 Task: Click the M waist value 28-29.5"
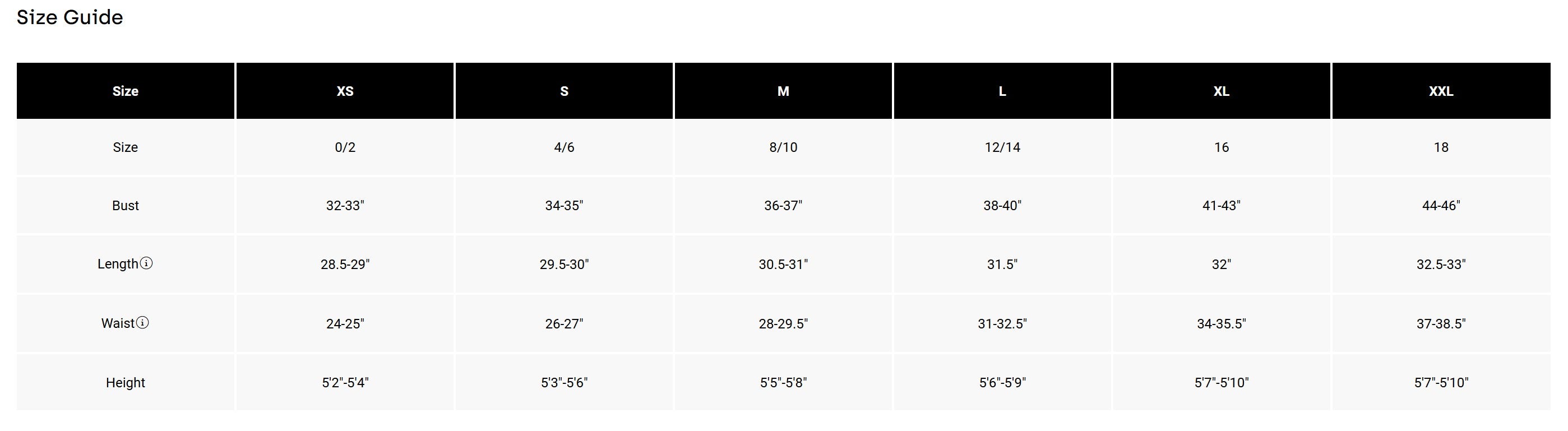pyautogui.click(x=783, y=324)
